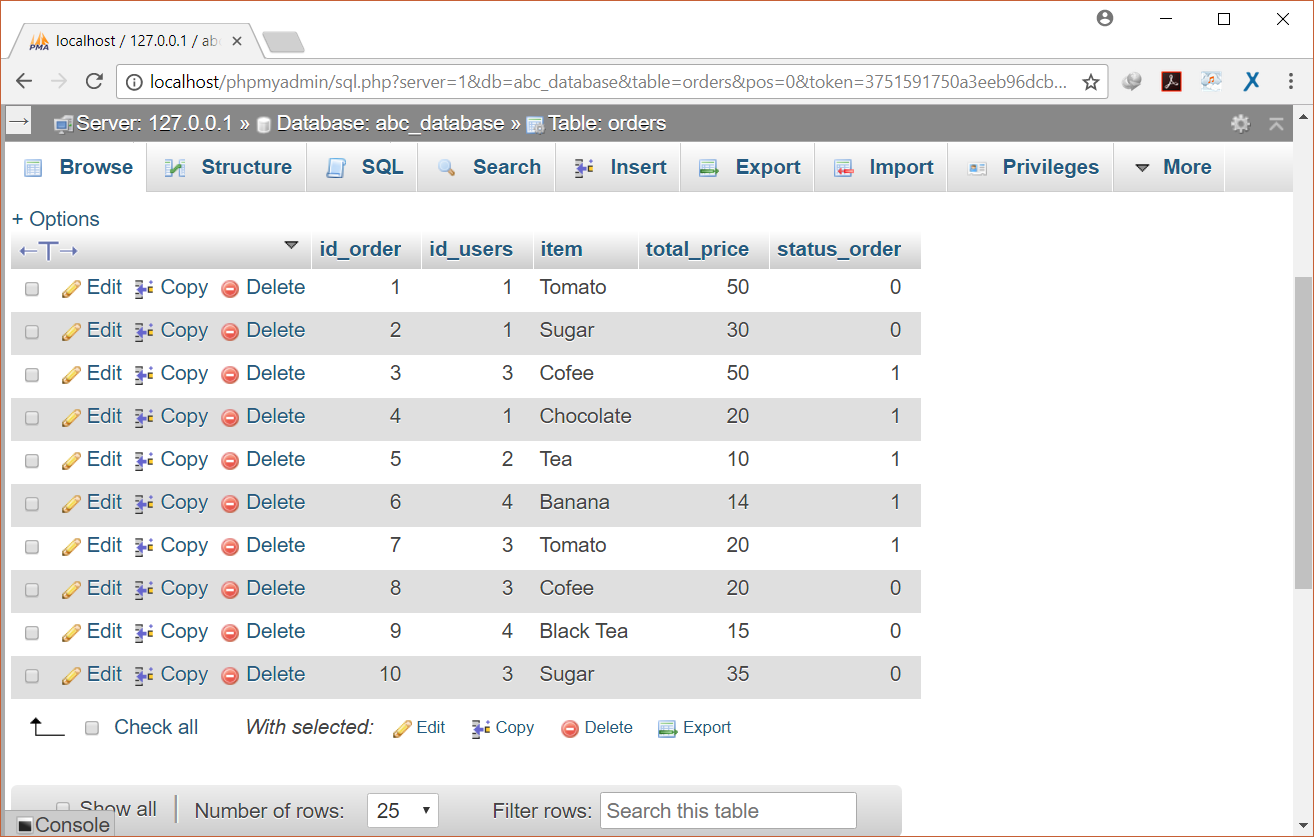The height and width of the screenshot is (837, 1314).
Task: Open the Chrome user profile icon
Action: coord(1104,18)
